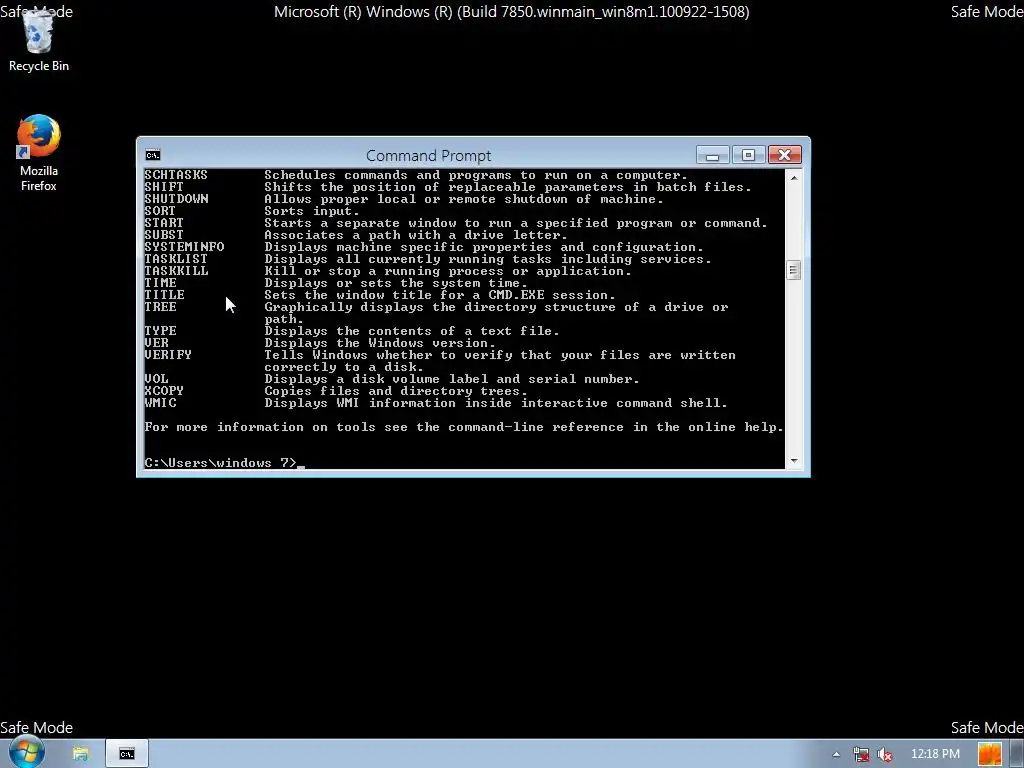
Task: Click the XCOPY command name
Action: [164, 391]
